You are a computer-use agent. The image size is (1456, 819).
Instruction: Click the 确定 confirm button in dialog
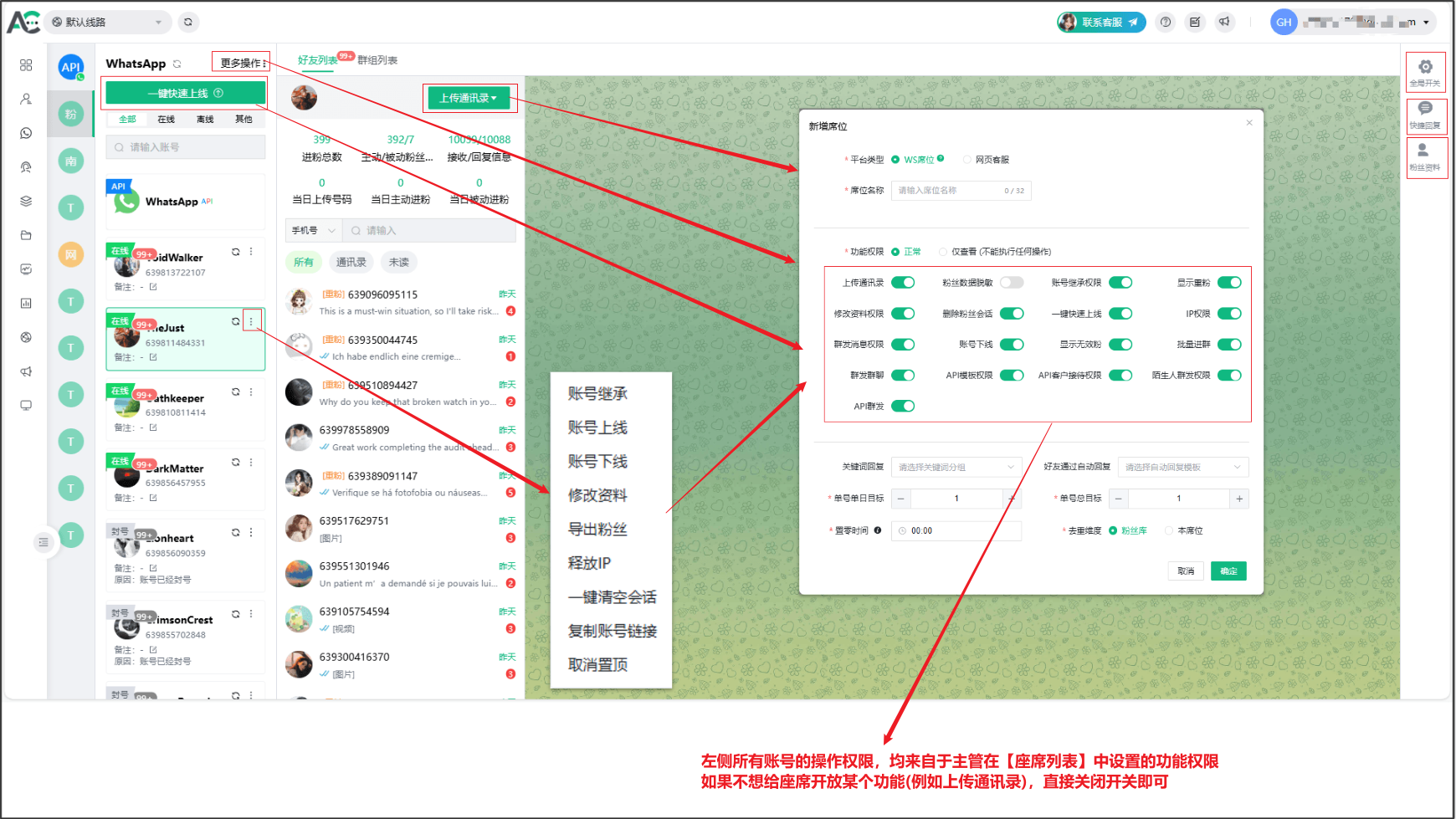click(1228, 571)
